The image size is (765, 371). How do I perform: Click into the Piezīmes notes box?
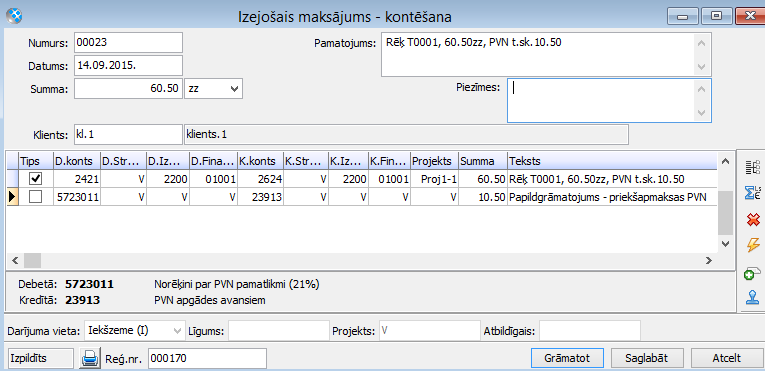click(x=600, y=100)
